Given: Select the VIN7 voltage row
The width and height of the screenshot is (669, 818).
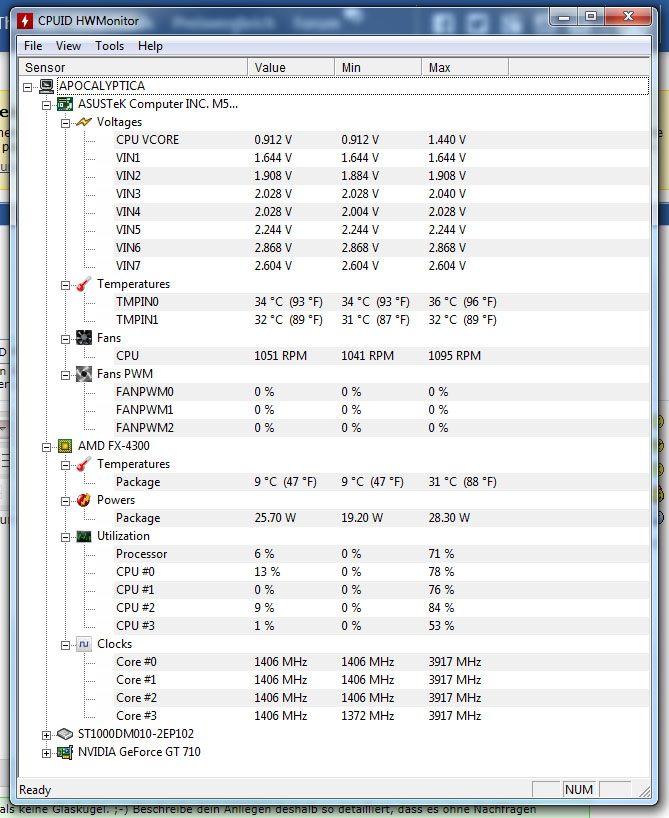Looking at the screenshot, I should (381, 266).
